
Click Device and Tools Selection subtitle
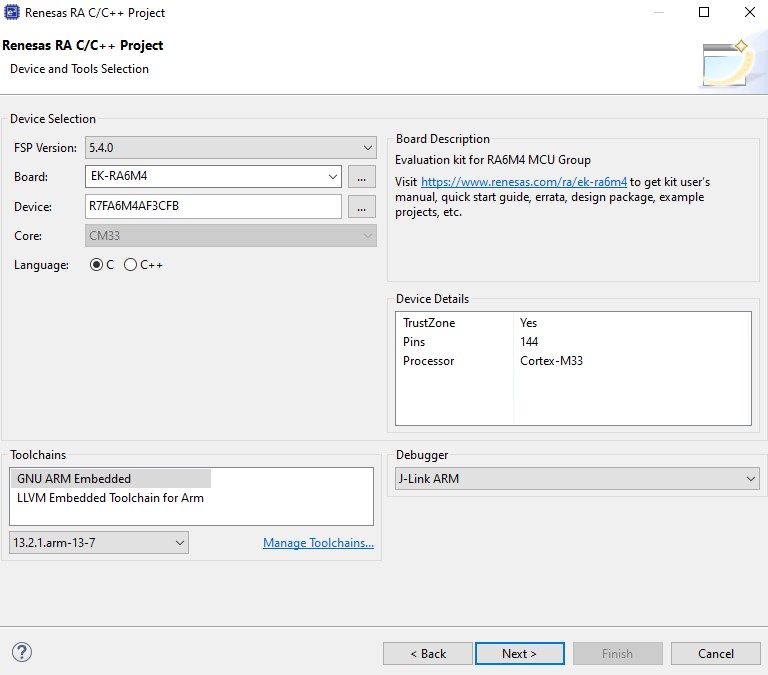pyautogui.click(x=79, y=69)
